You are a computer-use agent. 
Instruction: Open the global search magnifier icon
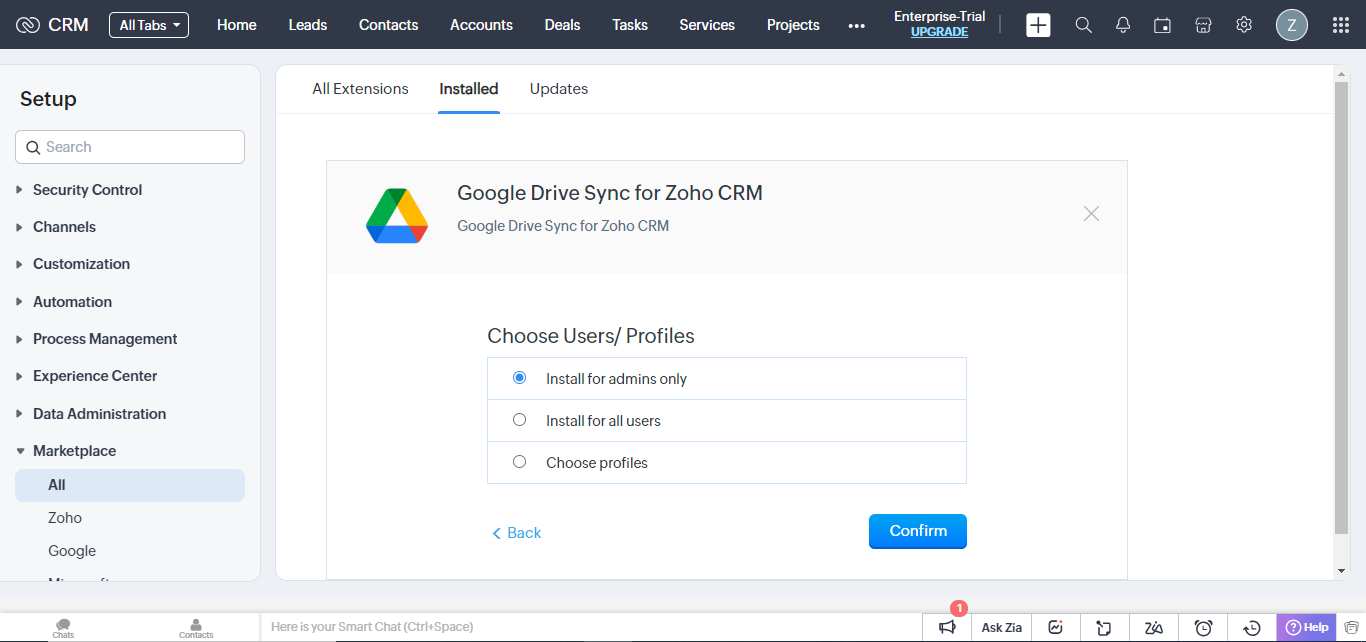pos(1084,25)
